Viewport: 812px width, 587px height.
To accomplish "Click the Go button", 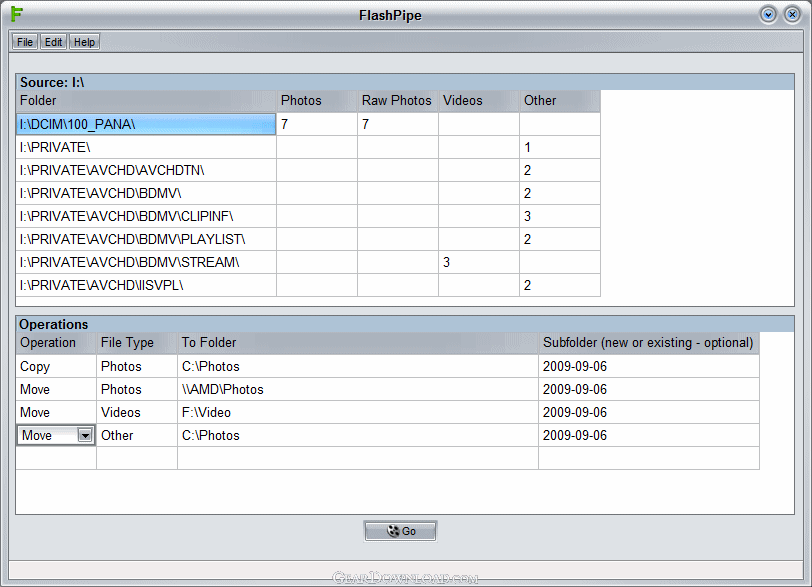I will point(400,531).
